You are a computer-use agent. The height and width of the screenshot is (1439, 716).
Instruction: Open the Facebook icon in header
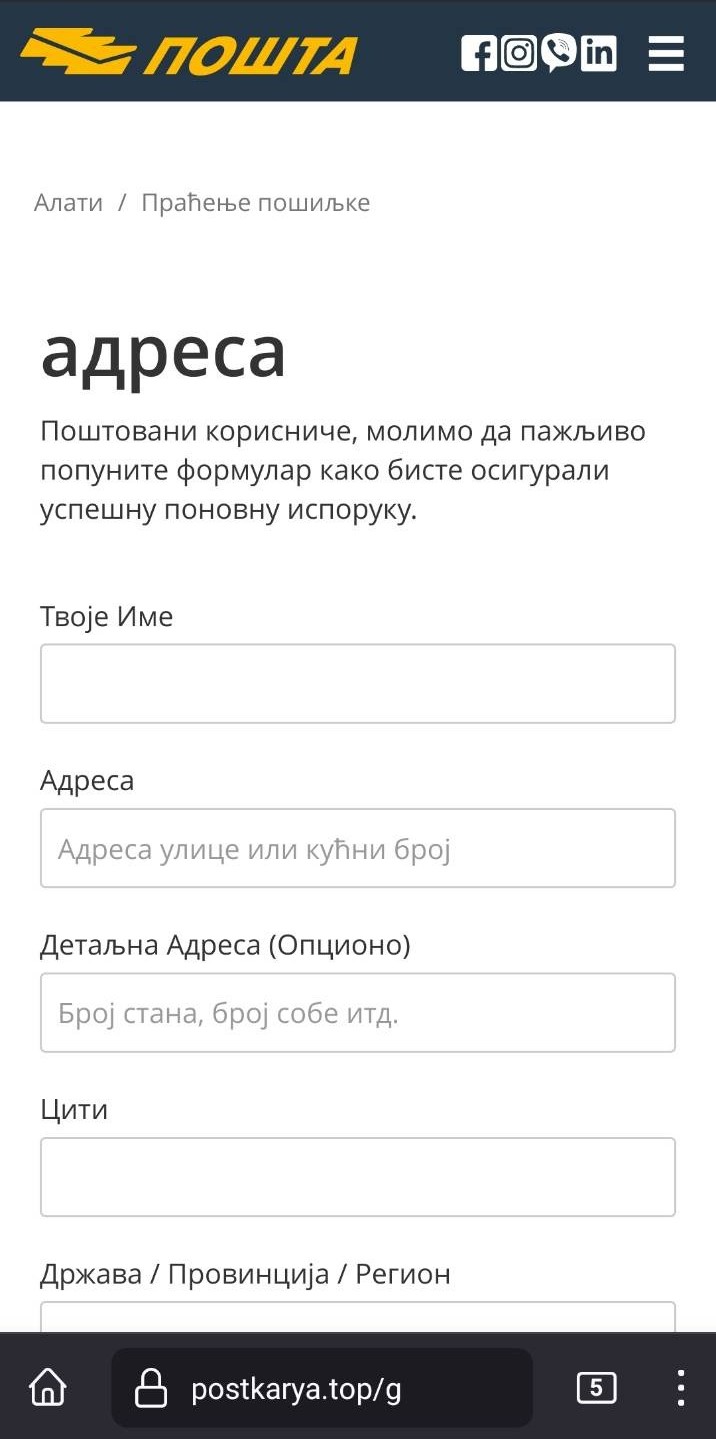coord(479,52)
